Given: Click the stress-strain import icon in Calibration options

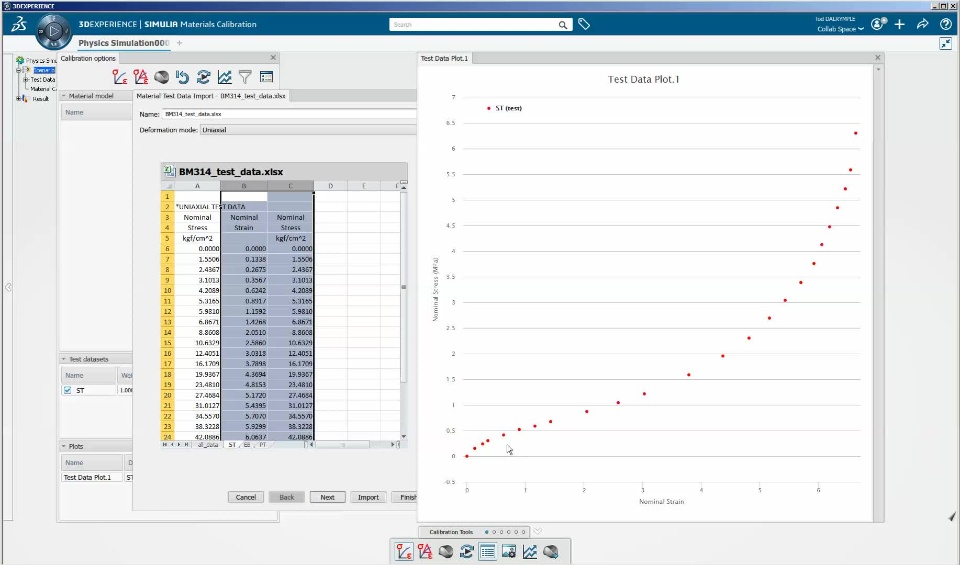Looking at the screenshot, I should 119,77.
